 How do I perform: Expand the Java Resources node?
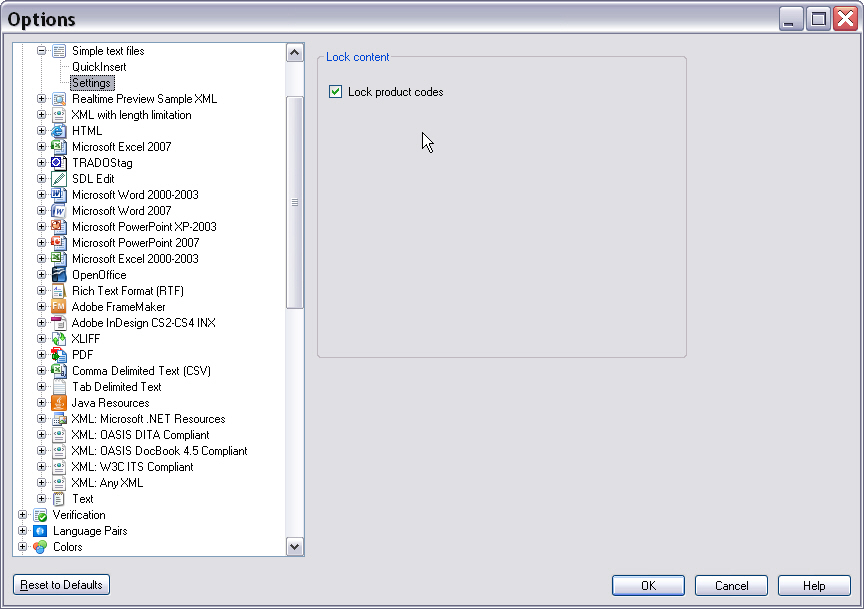click(41, 402)
